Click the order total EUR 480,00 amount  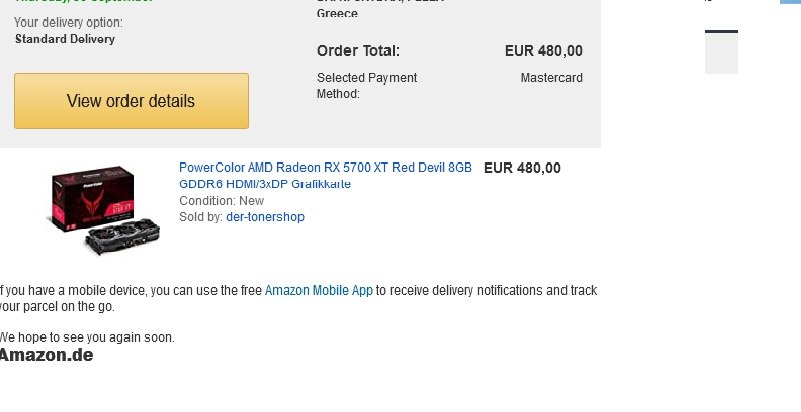point(544,51)
